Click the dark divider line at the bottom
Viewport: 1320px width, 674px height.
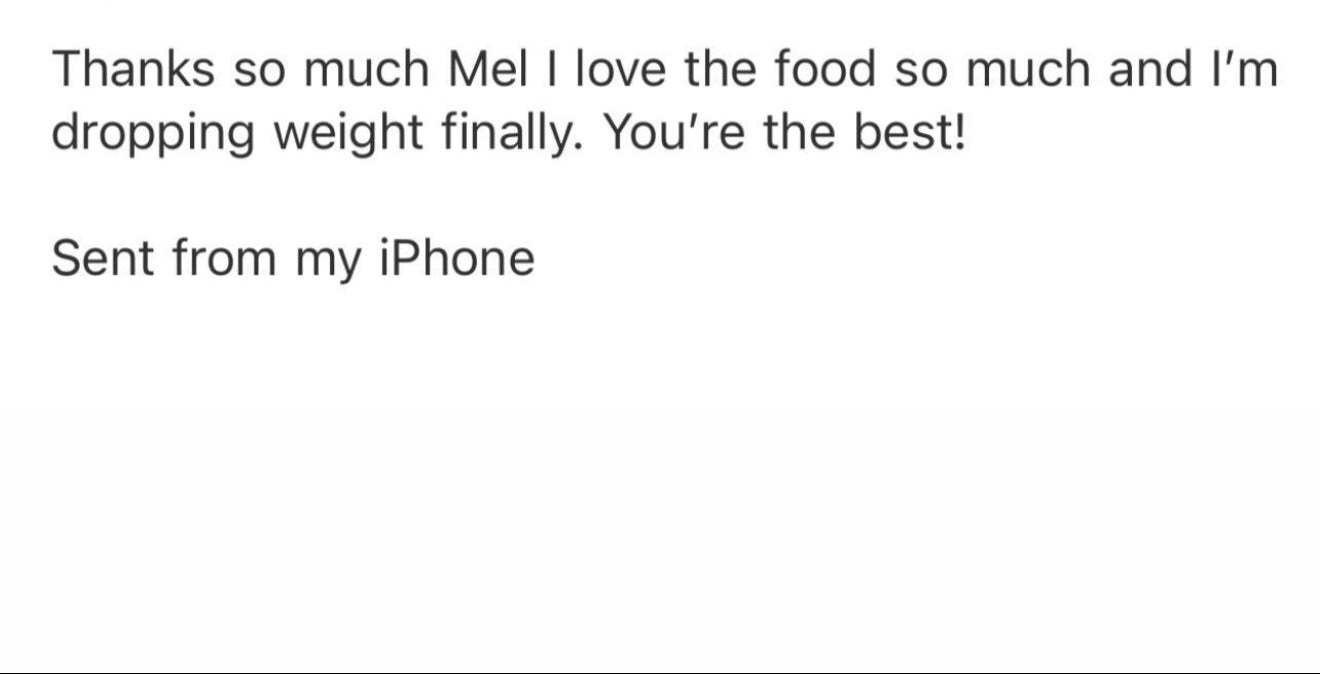(x=660, y=672)
